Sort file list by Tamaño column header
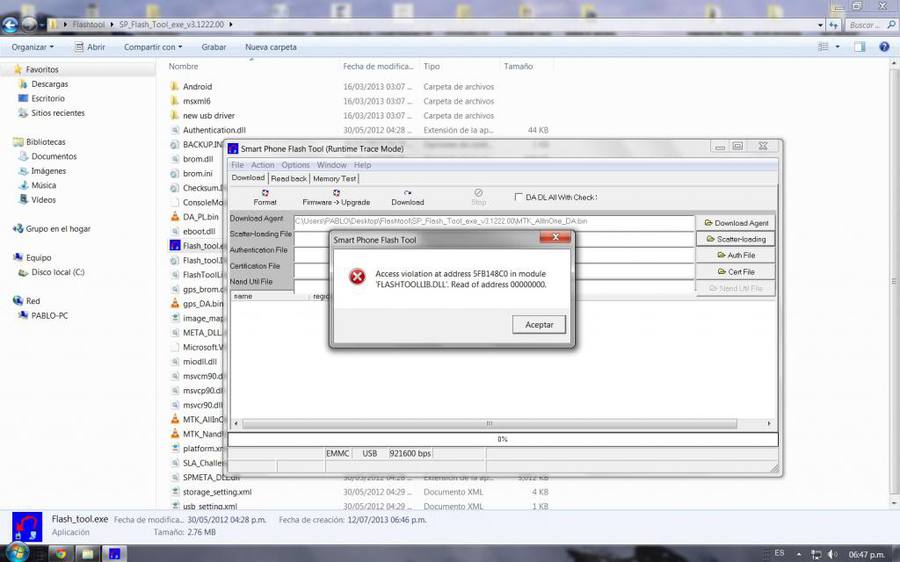Image resolution: width=900 pixels, height=562 pixels. [518, 67]
